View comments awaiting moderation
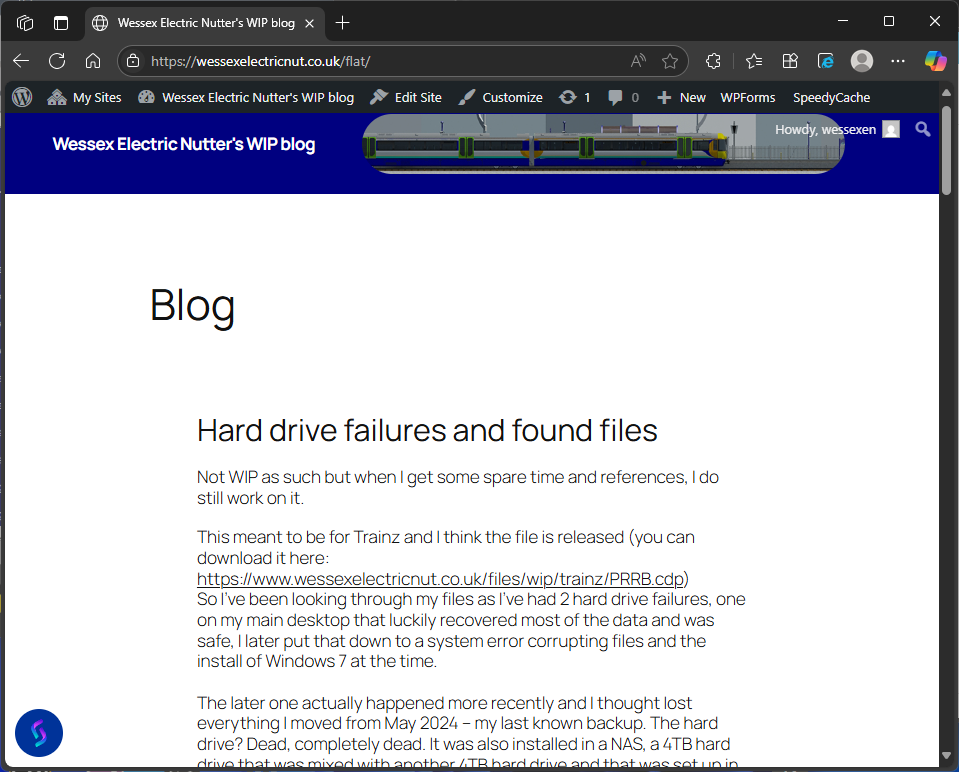This screenshot has height=772, width=959. (x=623, y=97)
